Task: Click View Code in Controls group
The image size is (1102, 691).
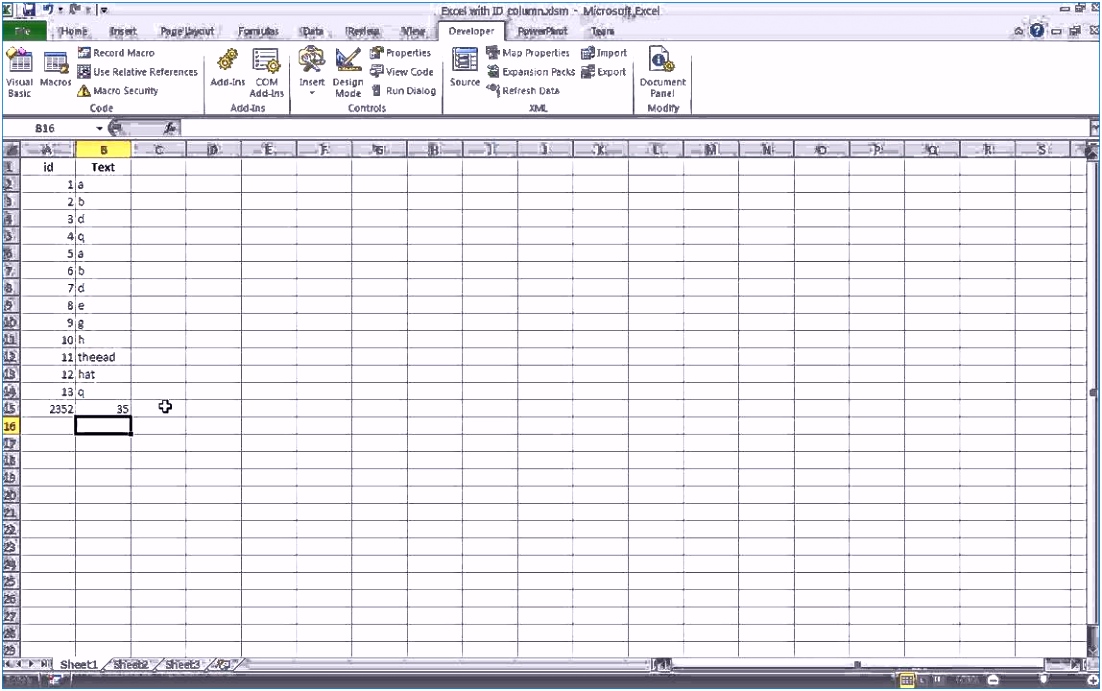Action: tap(401, 72)
